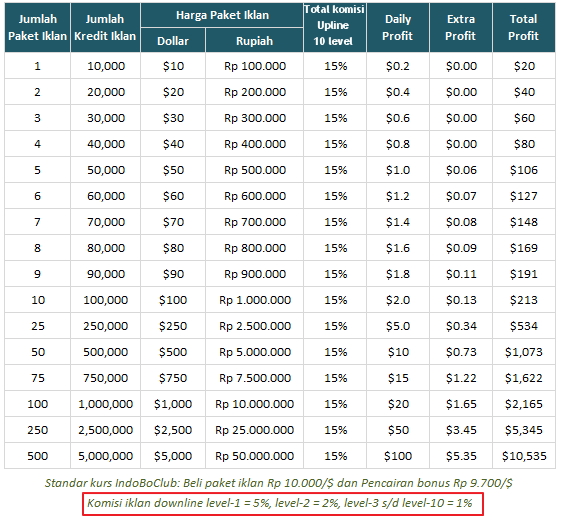561x524 pixels.
Task: Click the Total Profit column header
Action: point(524,28)
